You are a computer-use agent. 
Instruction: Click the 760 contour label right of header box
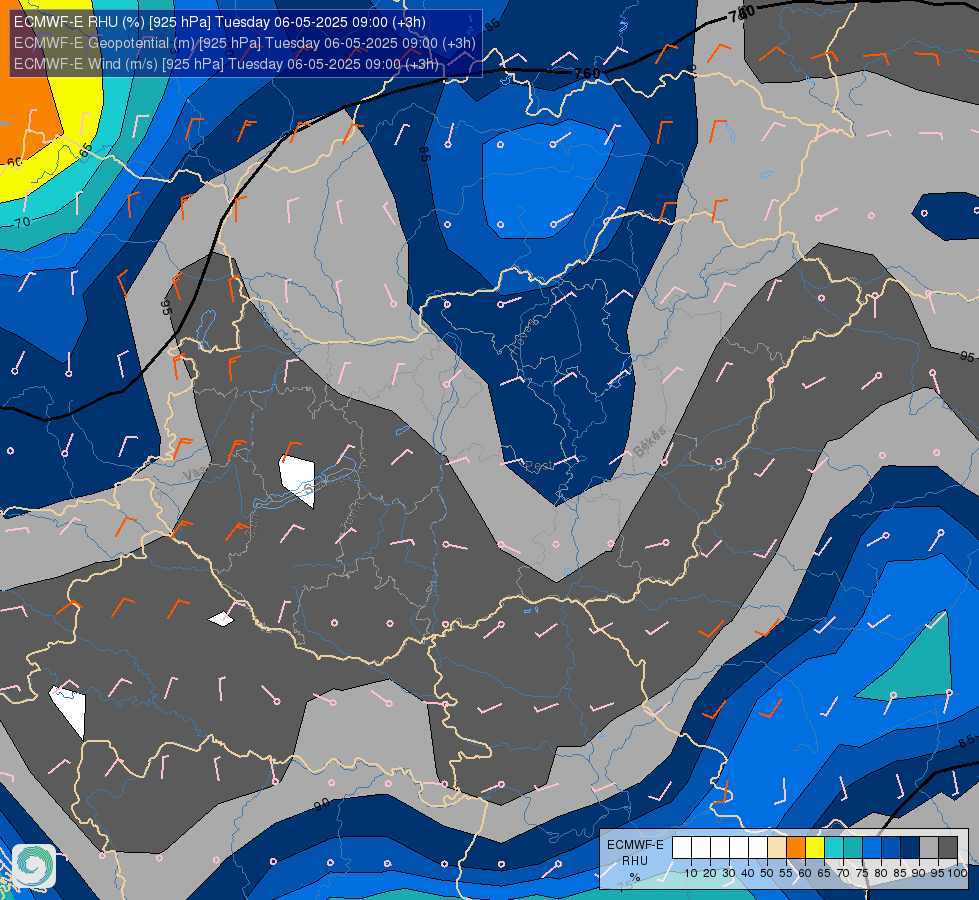[x=587, y=74]
